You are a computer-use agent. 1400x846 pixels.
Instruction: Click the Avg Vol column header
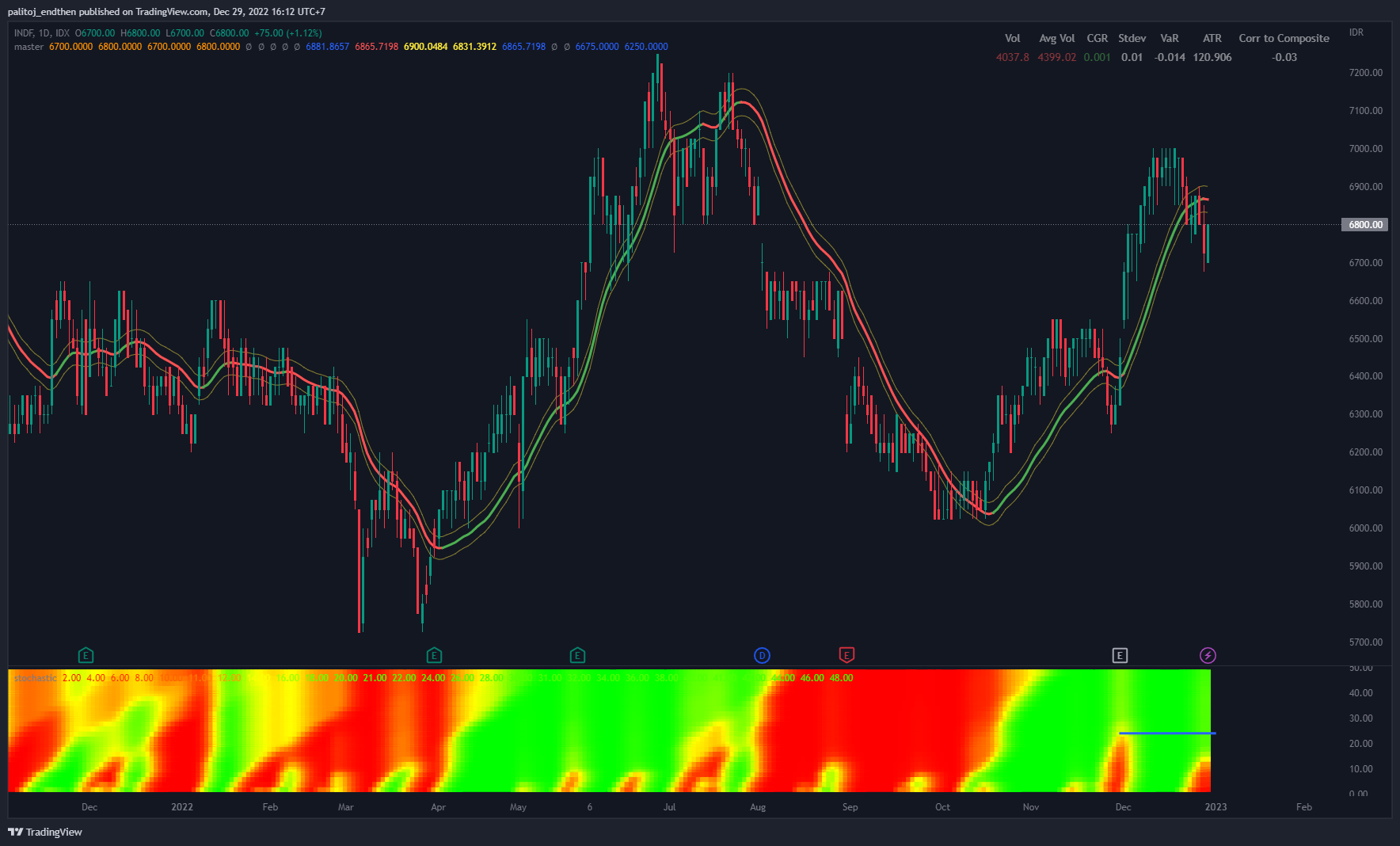tap(1056, 38)
